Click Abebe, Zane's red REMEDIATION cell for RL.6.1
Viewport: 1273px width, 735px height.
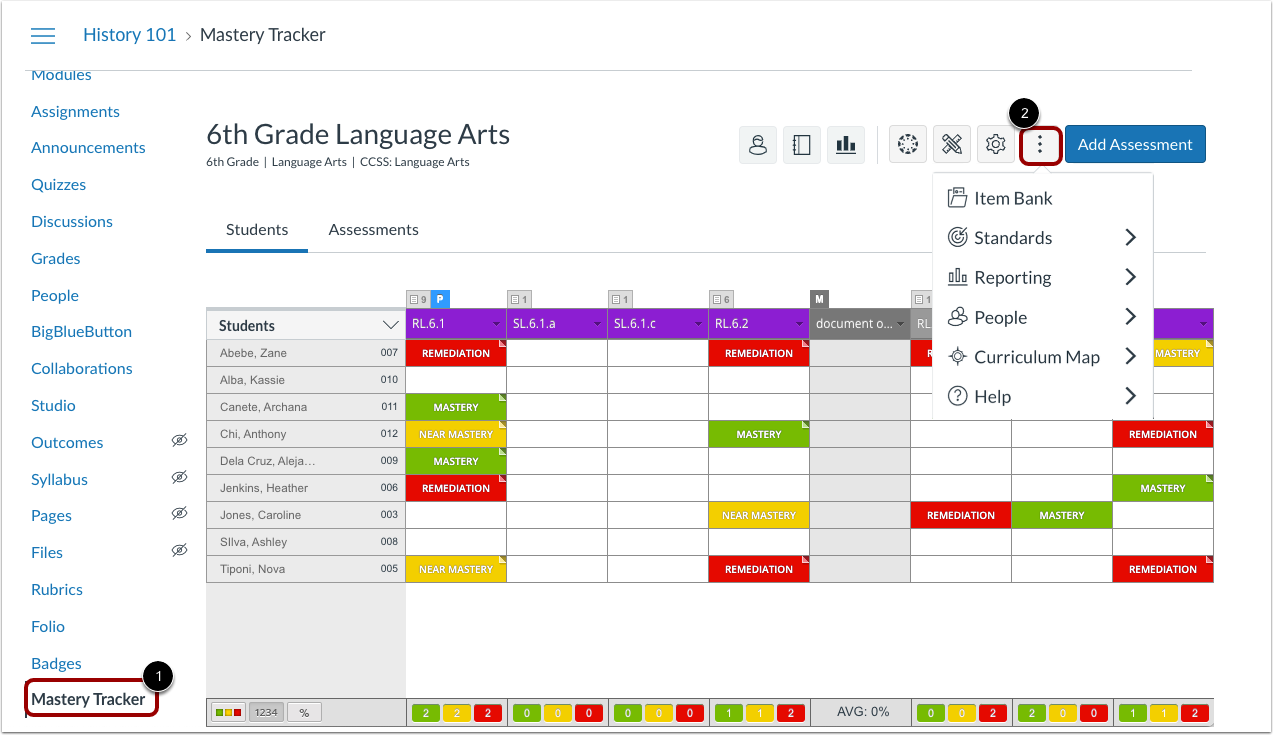pyautogui.click(x=456, y=353)
